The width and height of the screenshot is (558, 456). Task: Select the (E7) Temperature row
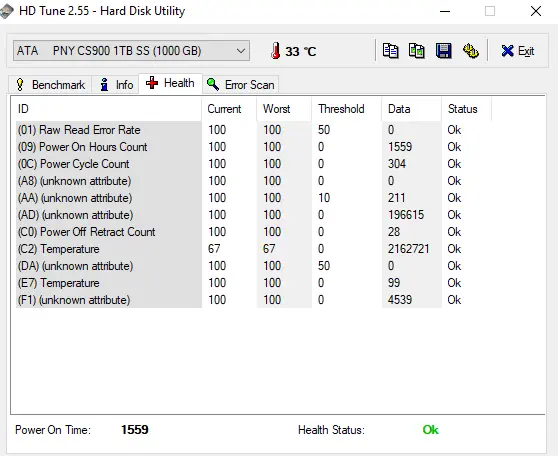click(253, 283)
